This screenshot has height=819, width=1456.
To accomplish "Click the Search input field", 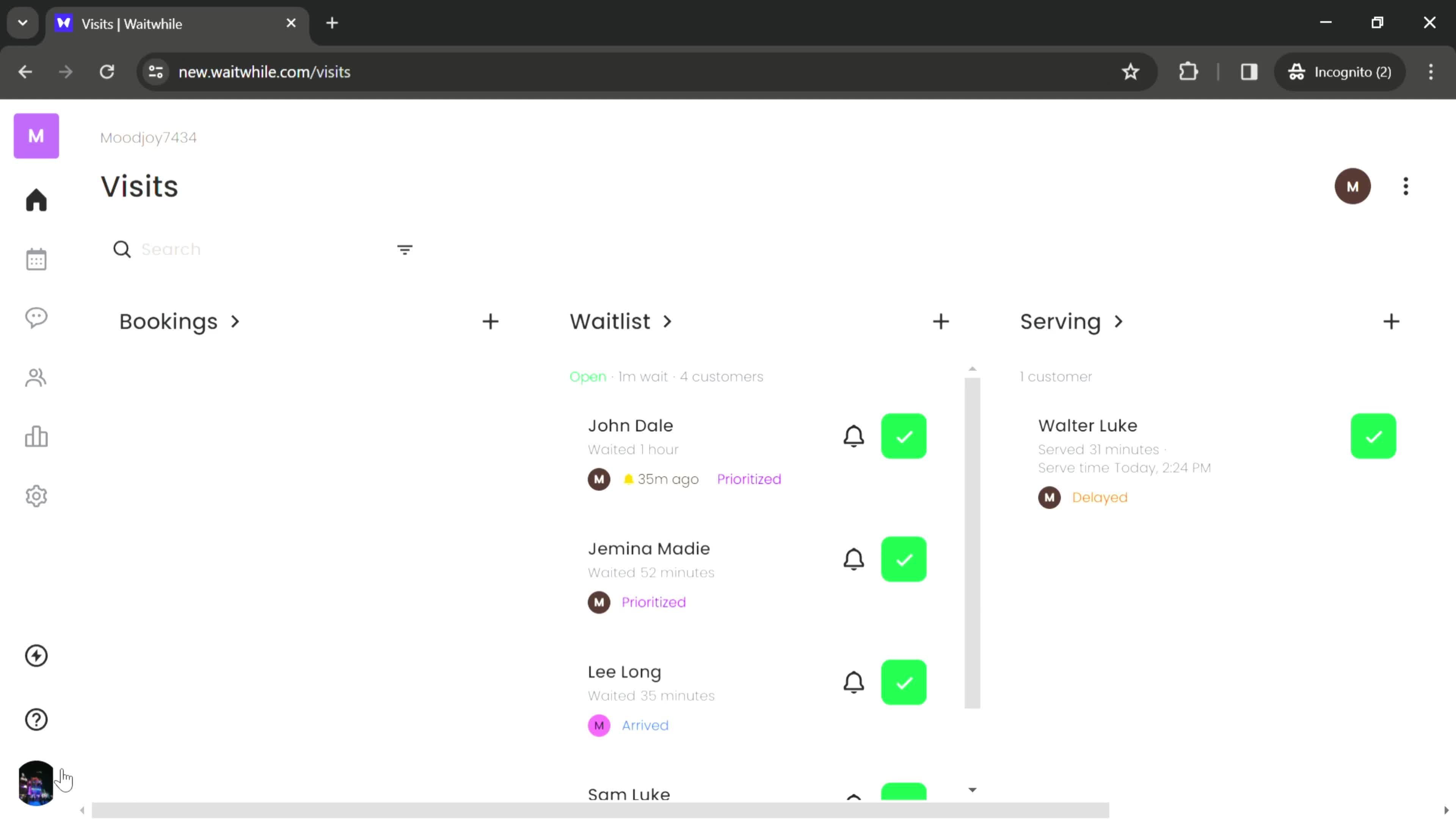I will coord(255,250).
